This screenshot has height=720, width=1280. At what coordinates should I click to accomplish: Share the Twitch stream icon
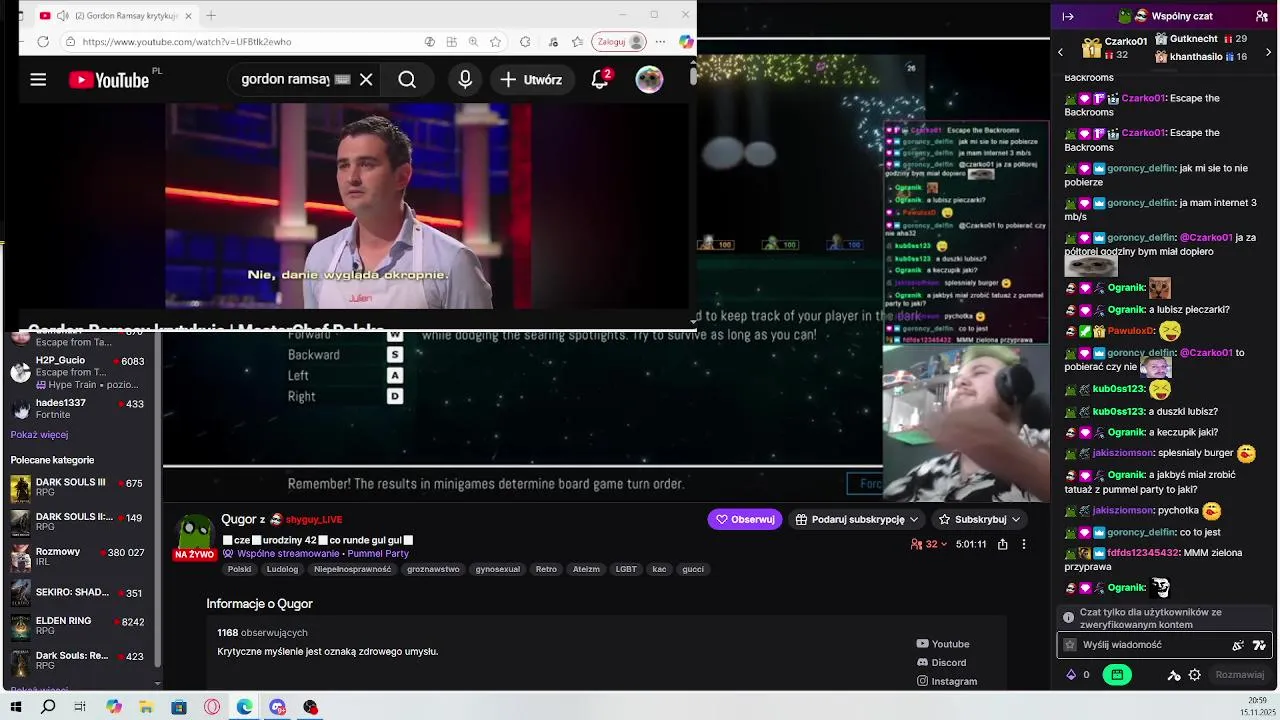point(1002,544)
